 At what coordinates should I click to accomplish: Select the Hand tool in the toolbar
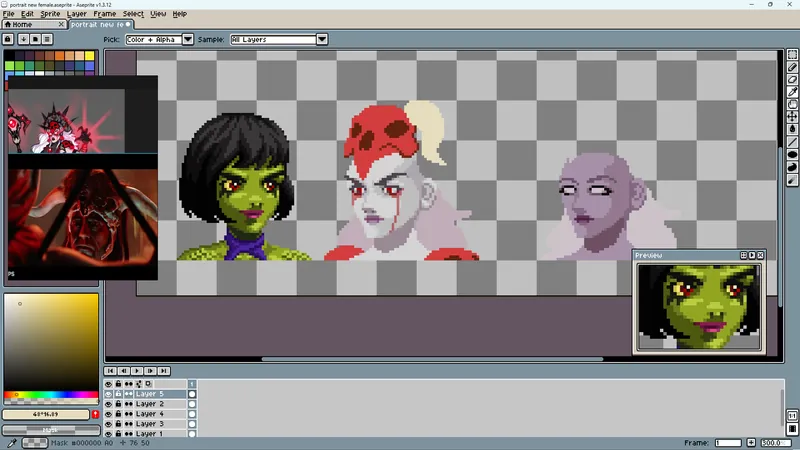pyautogui.click(x=792, y=105)
